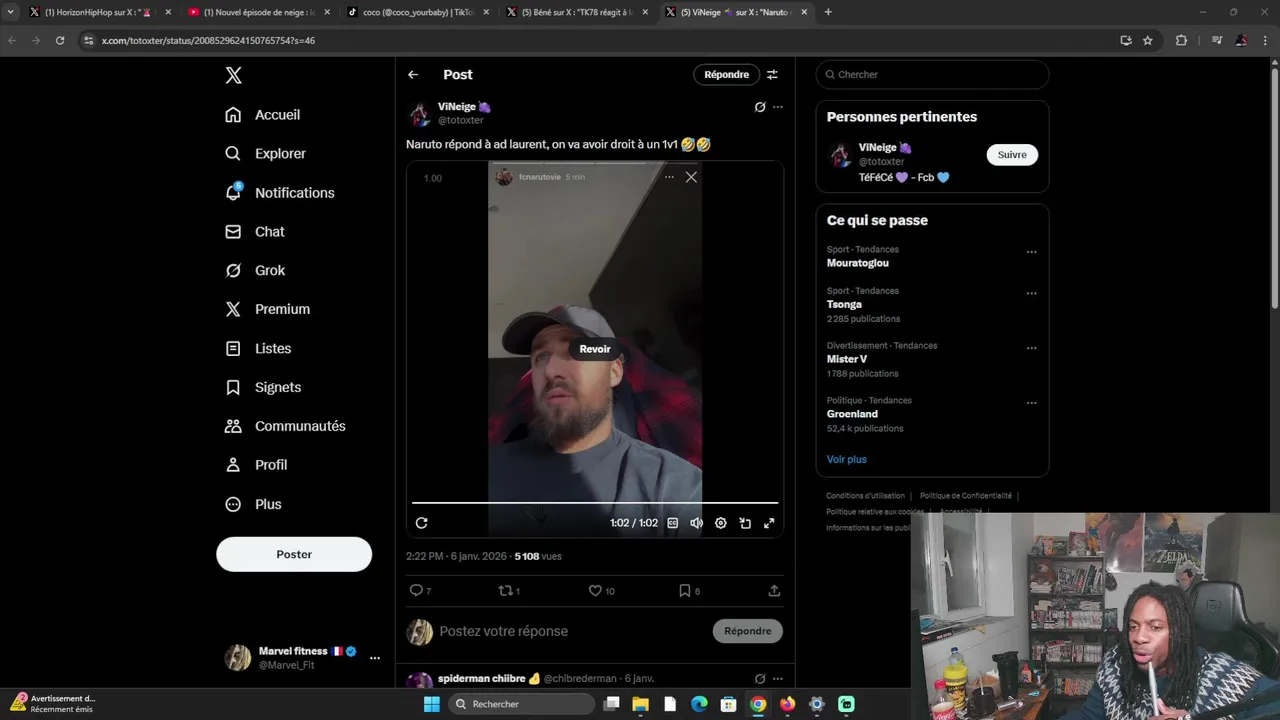The height and width of the screenshot is (720, 1280).
Task: Click Suivre to follow ViNeige
Action: pyautogui.click(x=1012, y=155)
